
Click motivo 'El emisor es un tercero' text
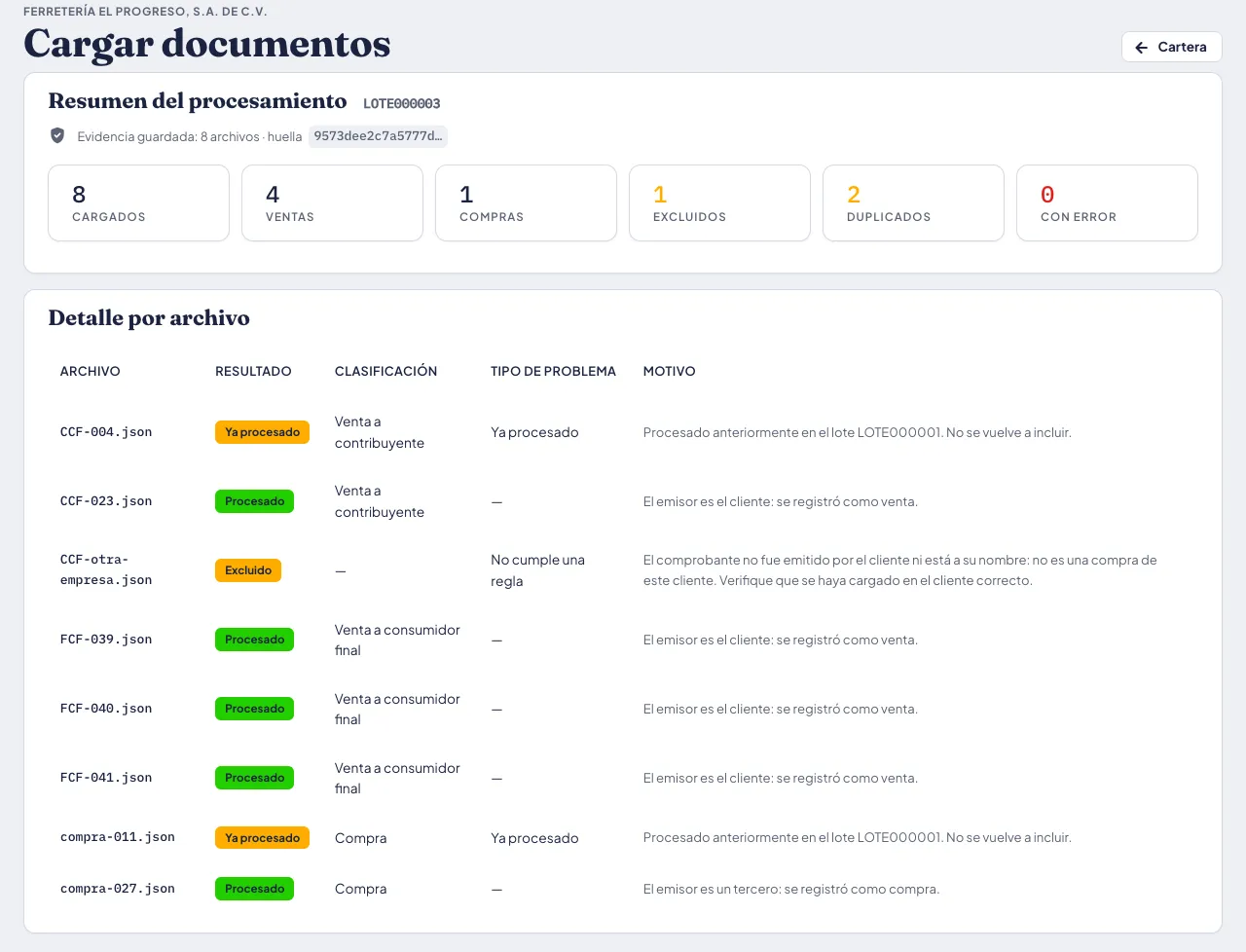tap(791, 889)
